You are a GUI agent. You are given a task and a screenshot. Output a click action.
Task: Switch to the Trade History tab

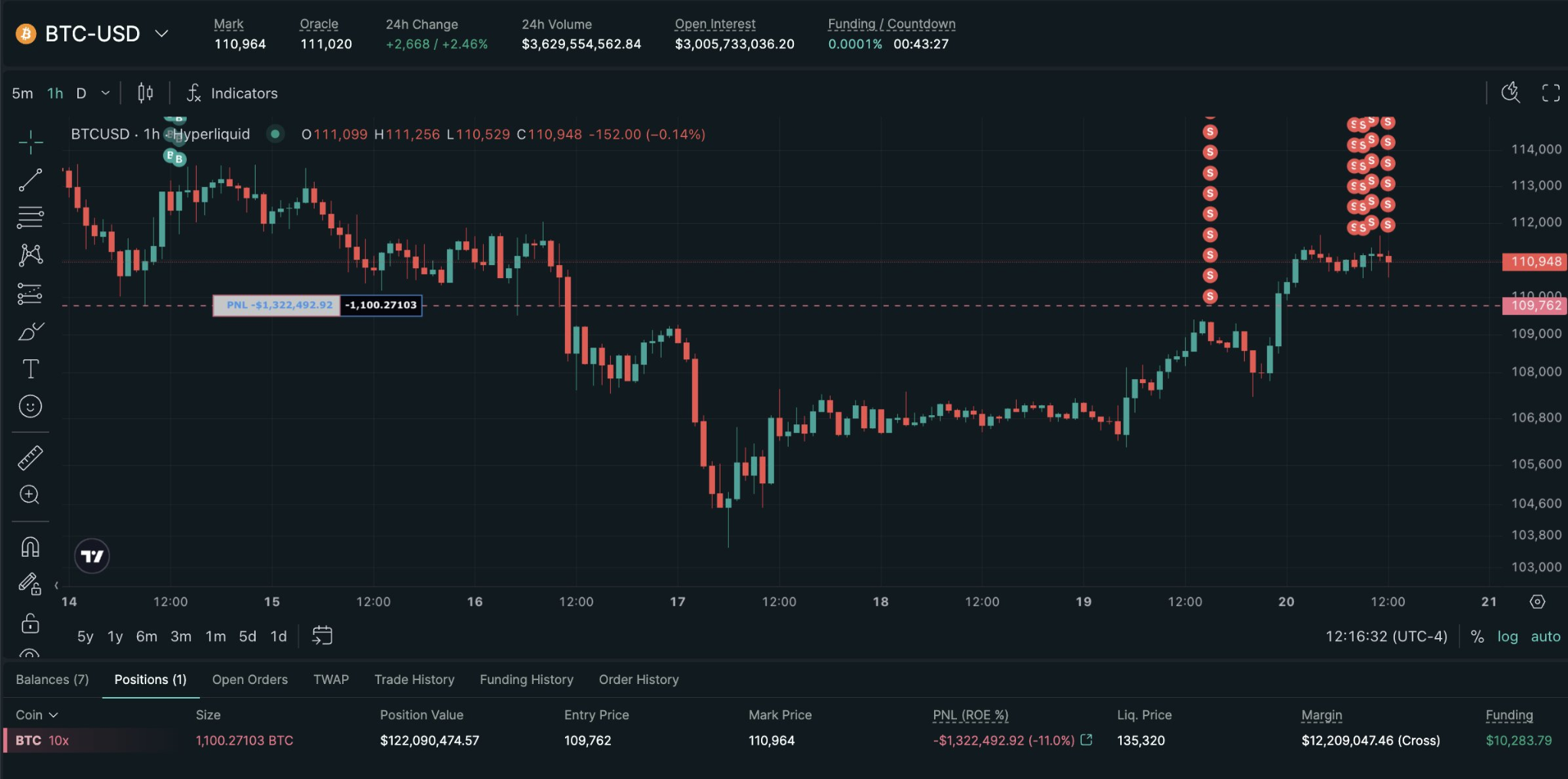(x=413, y=679)
